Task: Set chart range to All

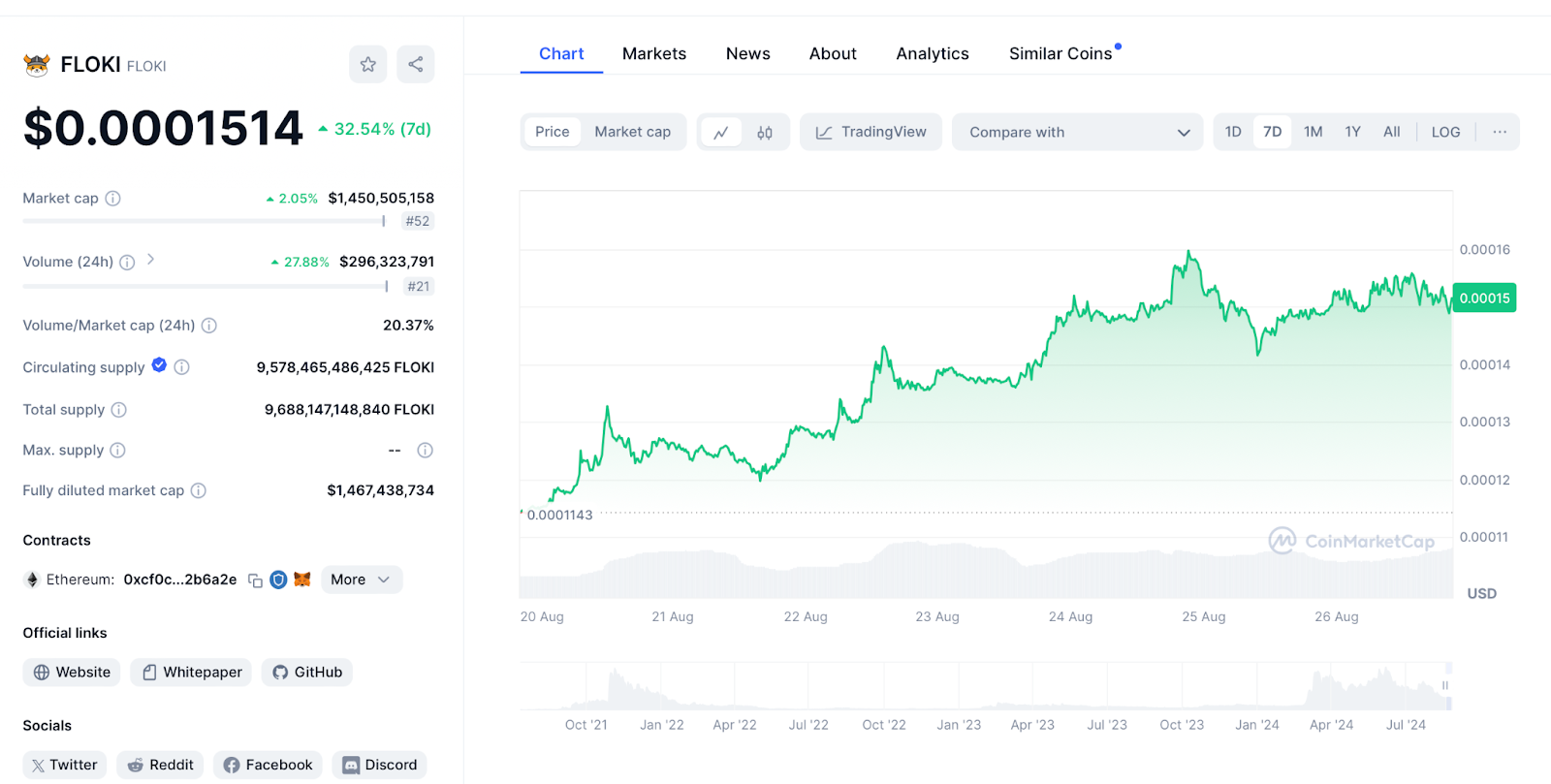Action: (1392, 132)
